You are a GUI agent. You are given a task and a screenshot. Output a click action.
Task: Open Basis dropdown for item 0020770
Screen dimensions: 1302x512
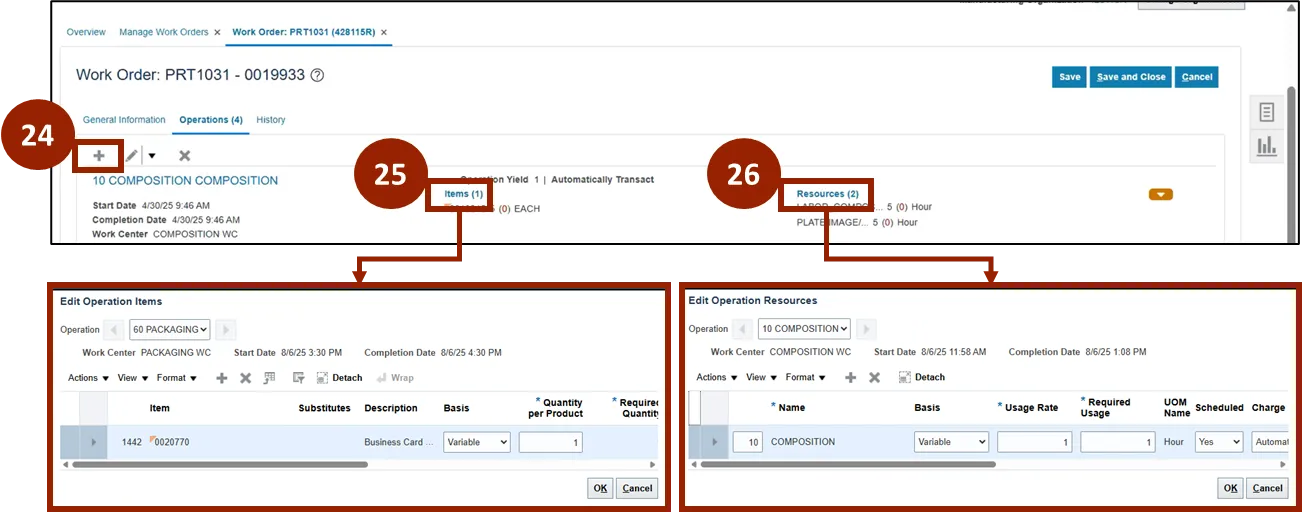(477, 442)
